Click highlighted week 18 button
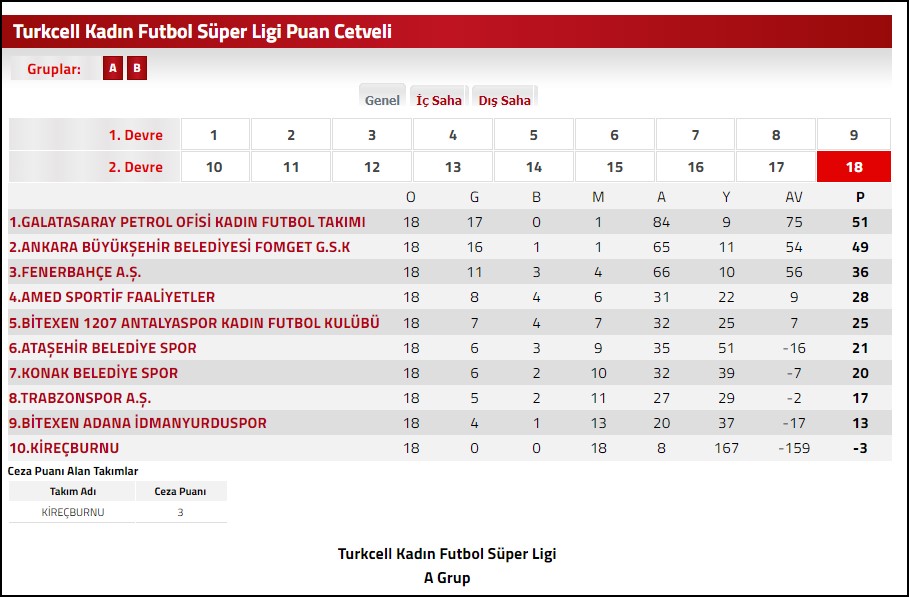The width and height of the screenshot is (909, 597). pos(853,167)
